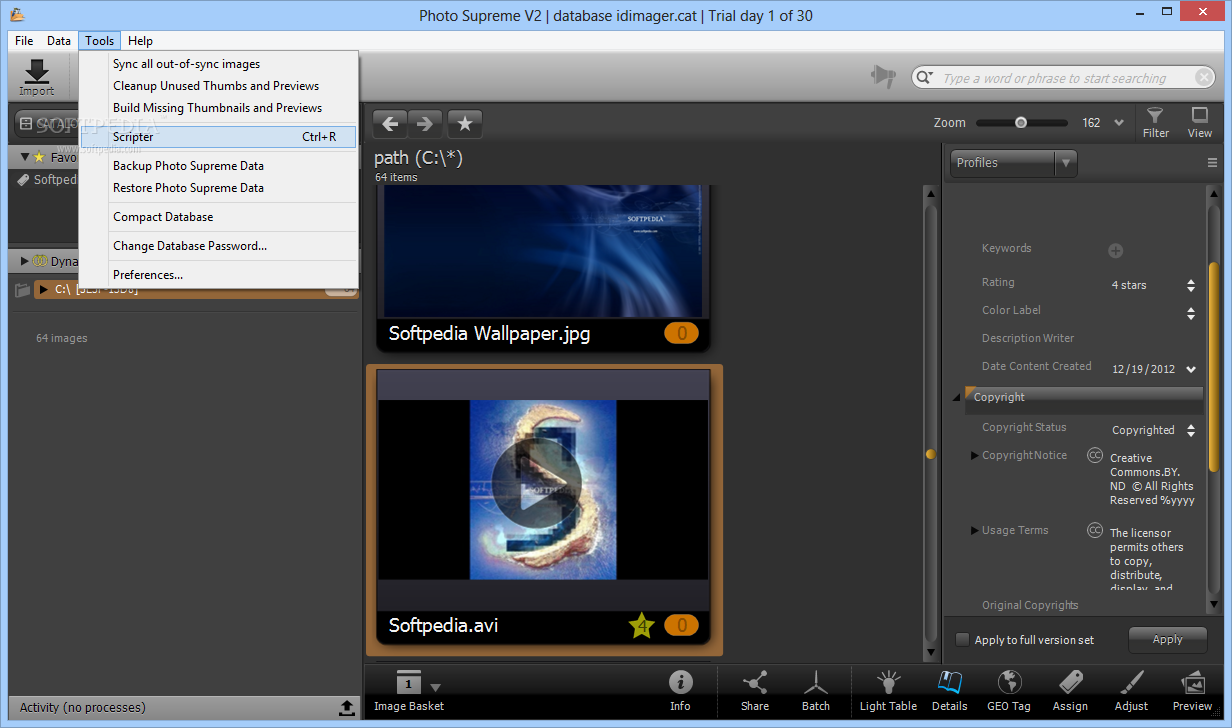
Task: Open the Assign panel
Action: 1070,691
